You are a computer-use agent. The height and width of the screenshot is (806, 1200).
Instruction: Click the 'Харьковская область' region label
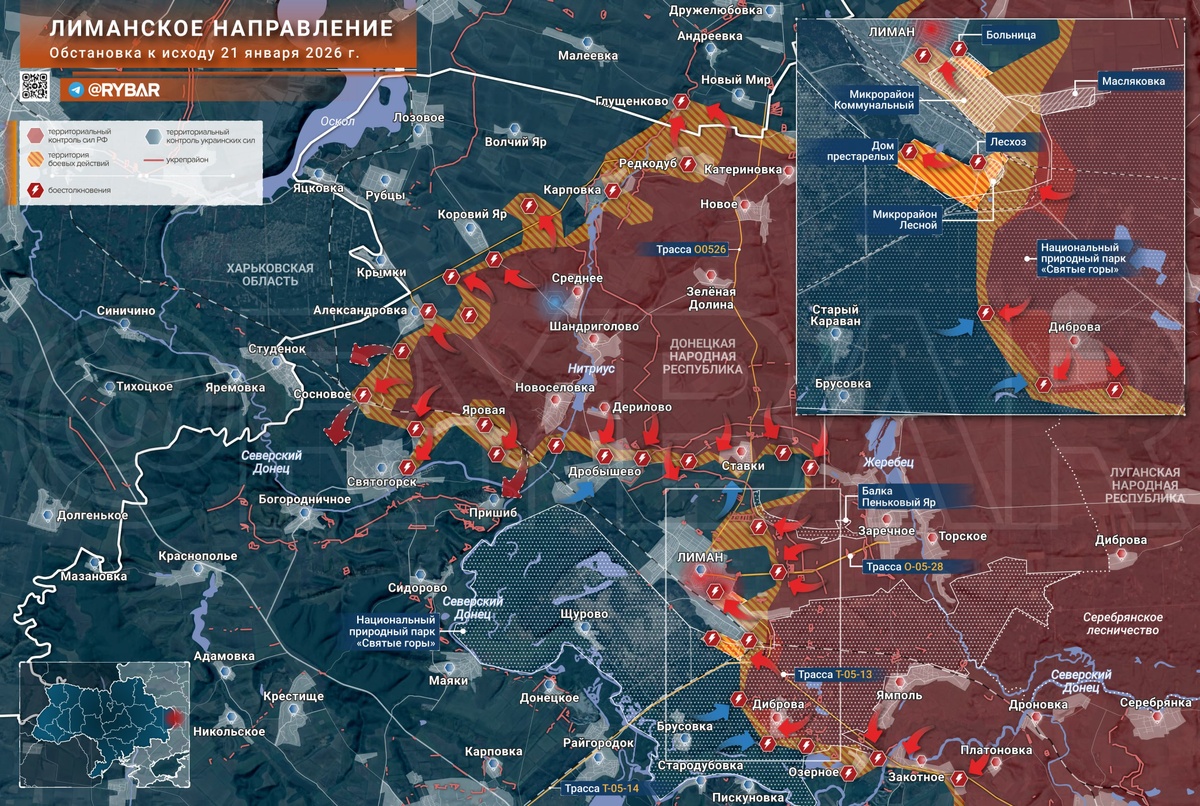270,274
